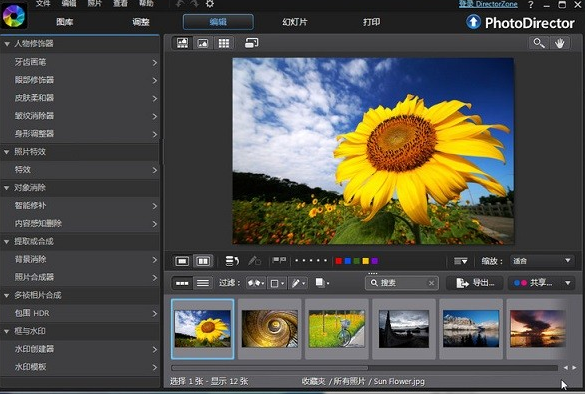Click the undo arrow in the title bar
The width and height of the screenshot is (585, 394).
pos(180,4)
